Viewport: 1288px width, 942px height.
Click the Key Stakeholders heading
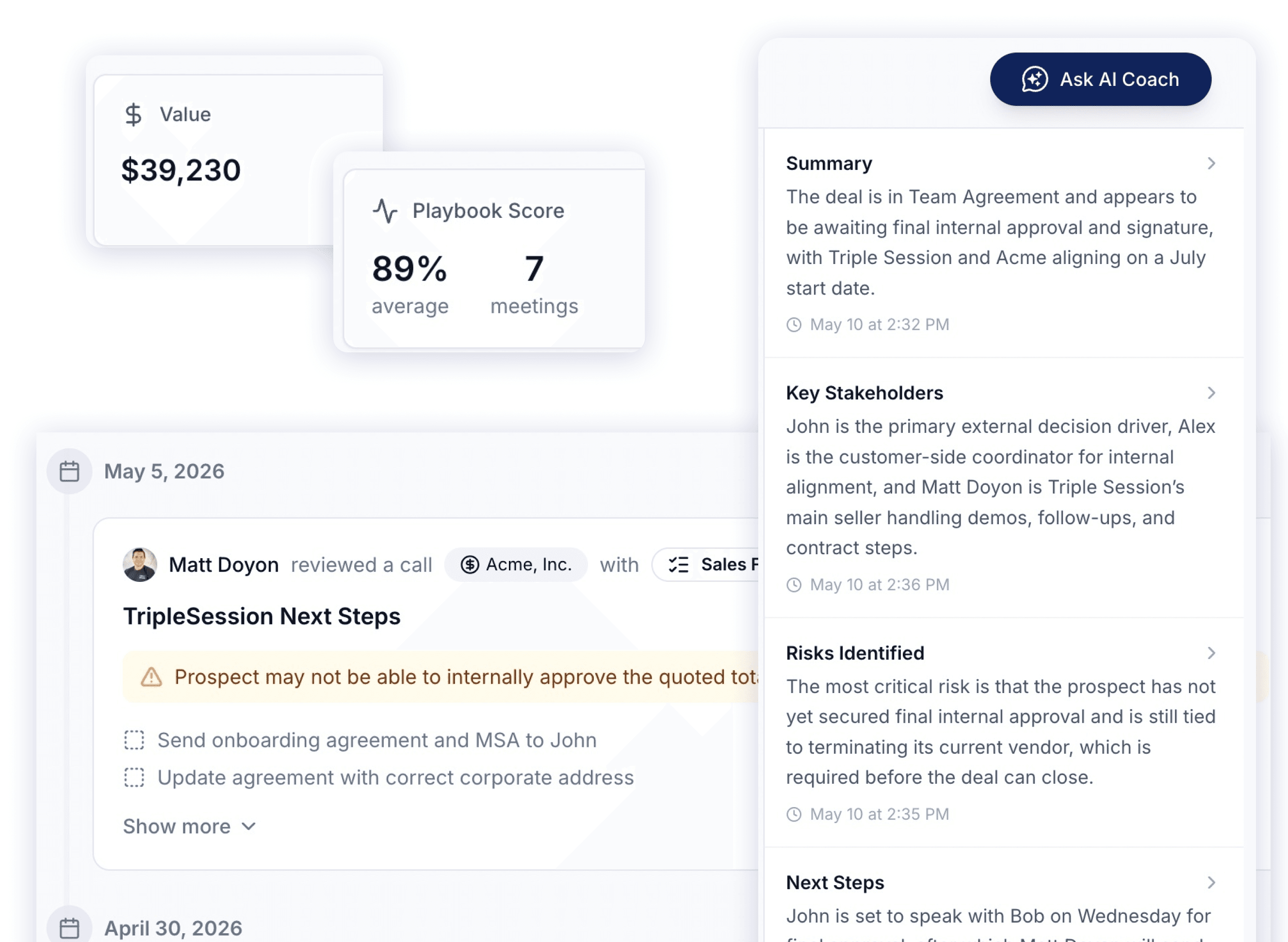[864, 393]
